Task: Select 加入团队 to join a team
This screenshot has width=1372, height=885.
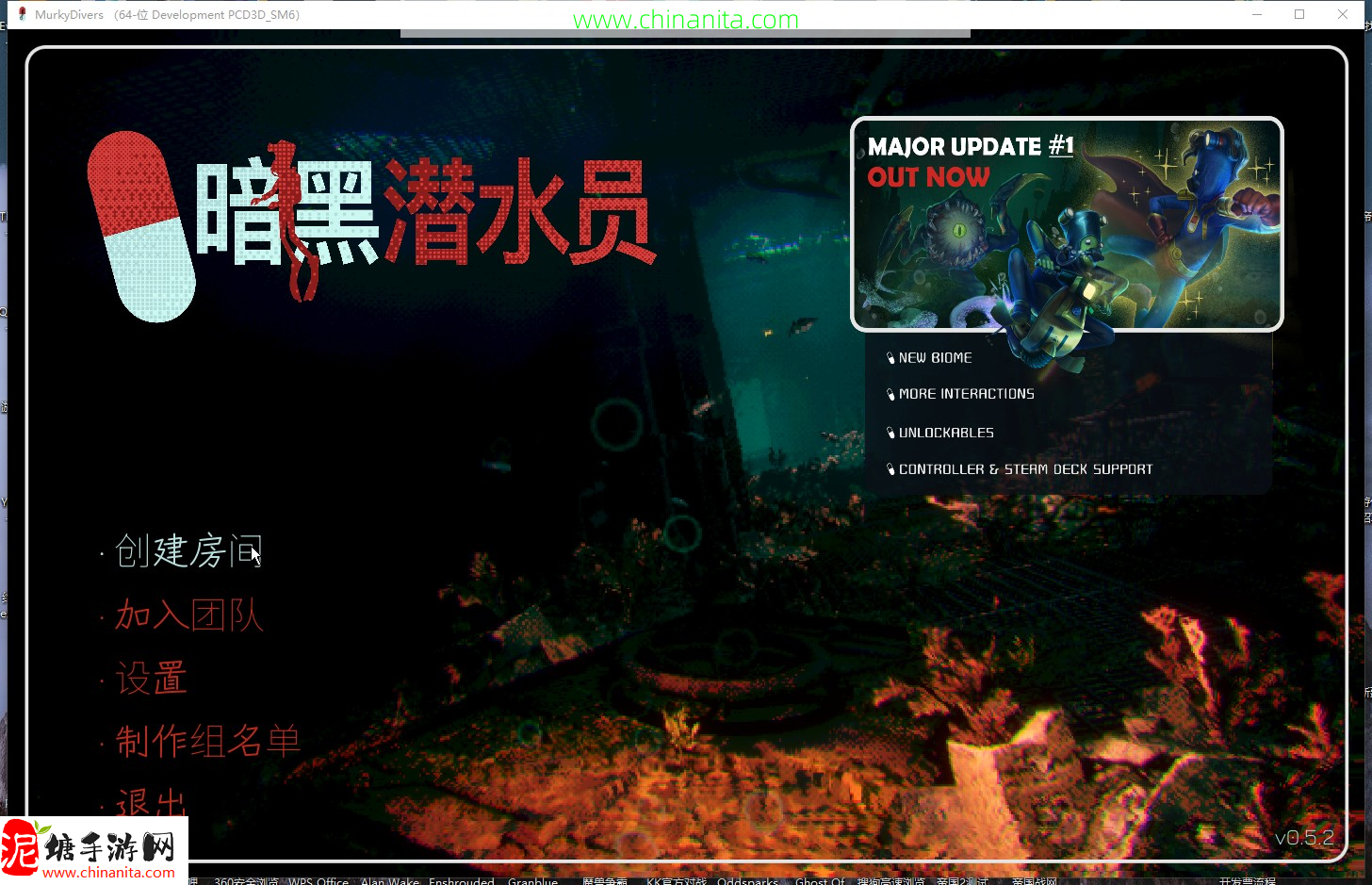Action: pos(188,615)
